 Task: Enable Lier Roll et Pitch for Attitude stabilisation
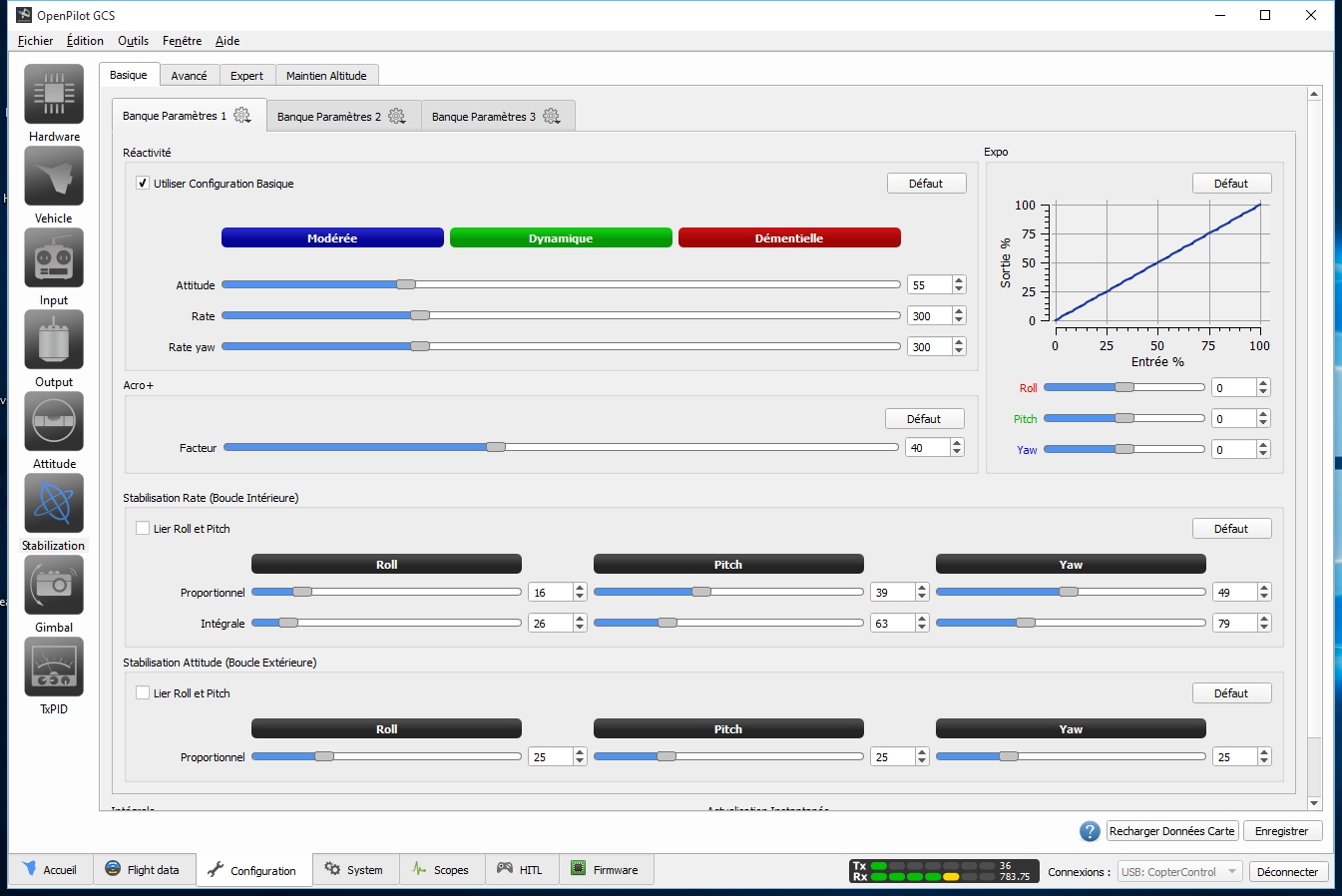coord(143,693)
